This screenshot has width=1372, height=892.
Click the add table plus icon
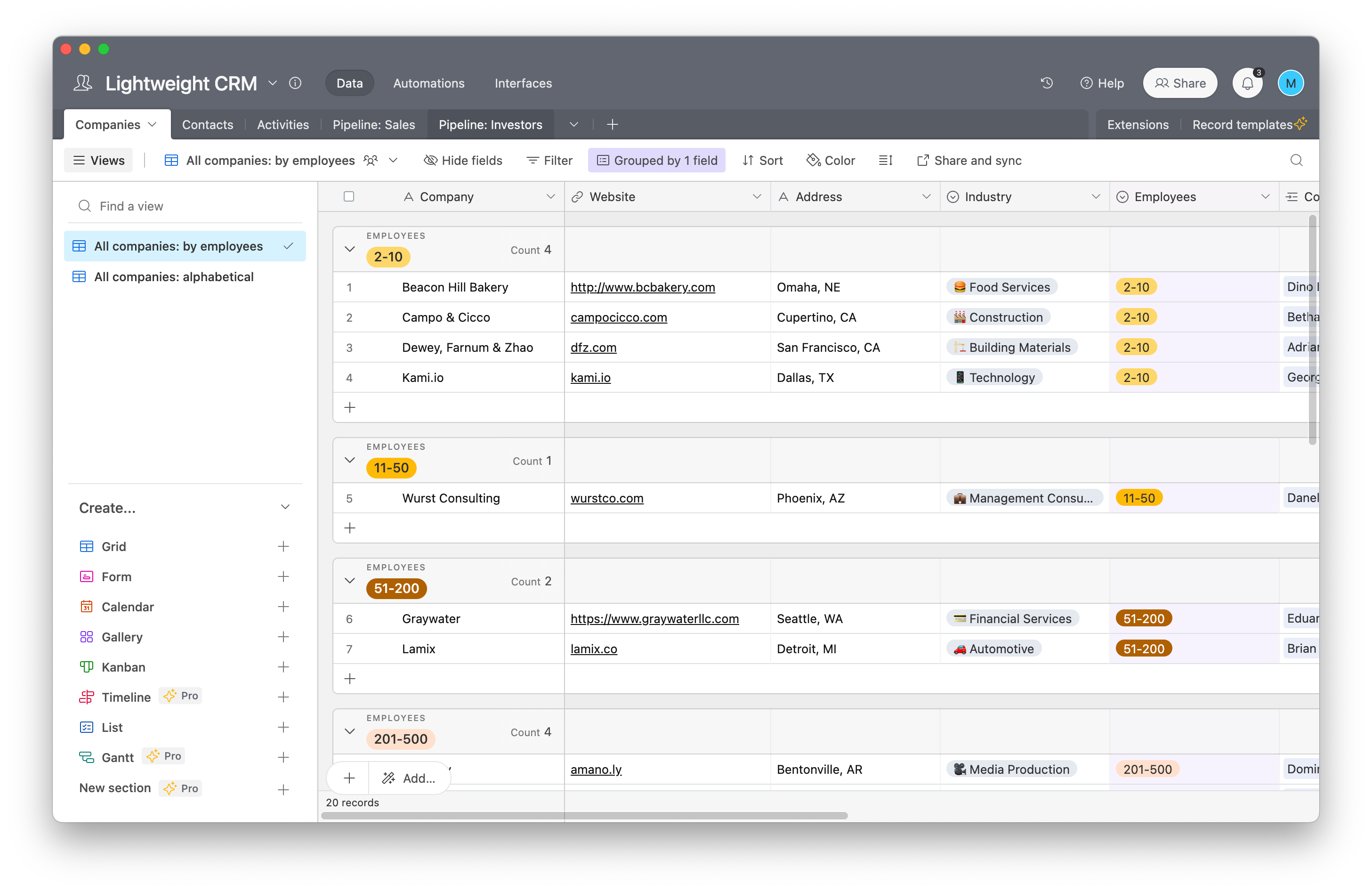click(612, 124)
